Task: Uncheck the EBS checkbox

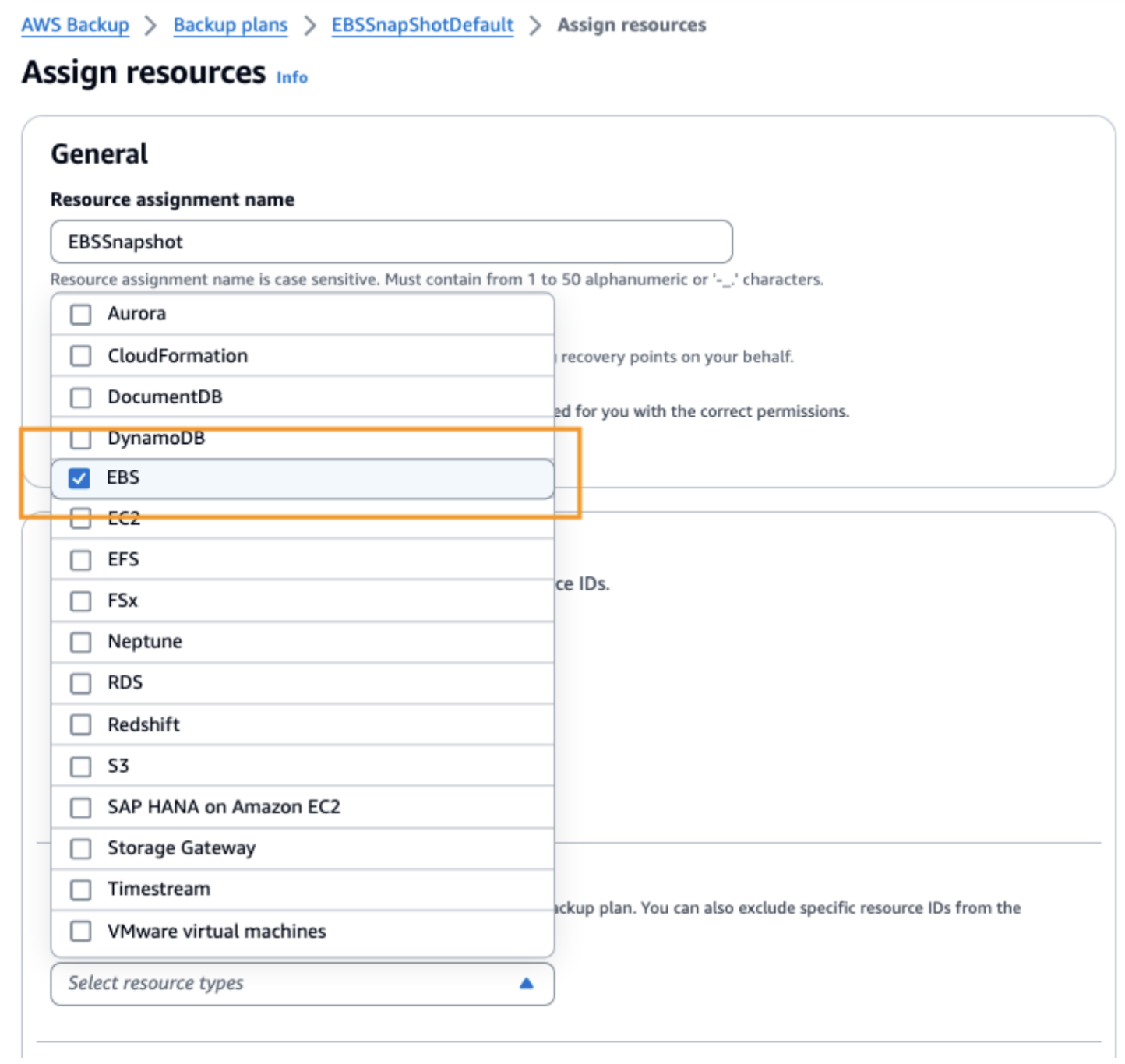Action: point(79,477)
